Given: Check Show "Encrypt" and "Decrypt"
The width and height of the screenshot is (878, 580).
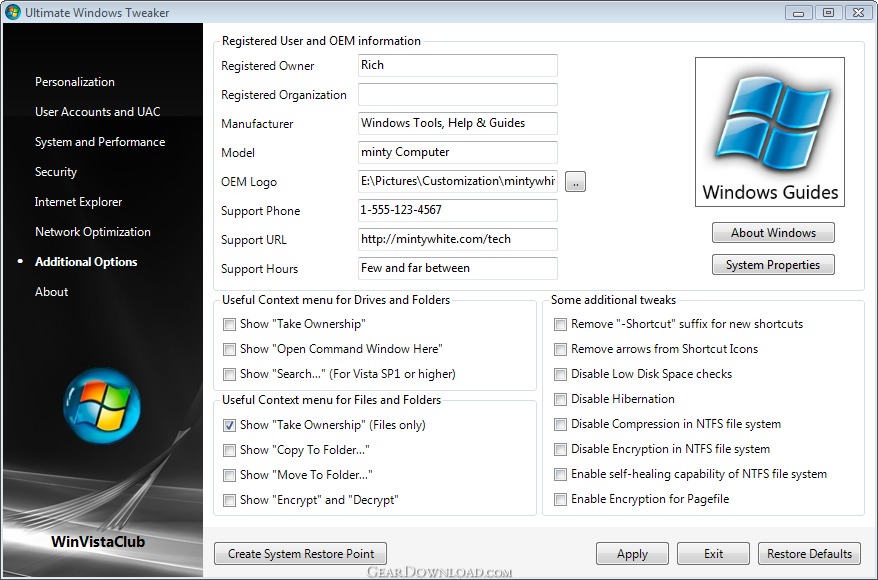Looking at the screenshot, I should coord(229,500).
